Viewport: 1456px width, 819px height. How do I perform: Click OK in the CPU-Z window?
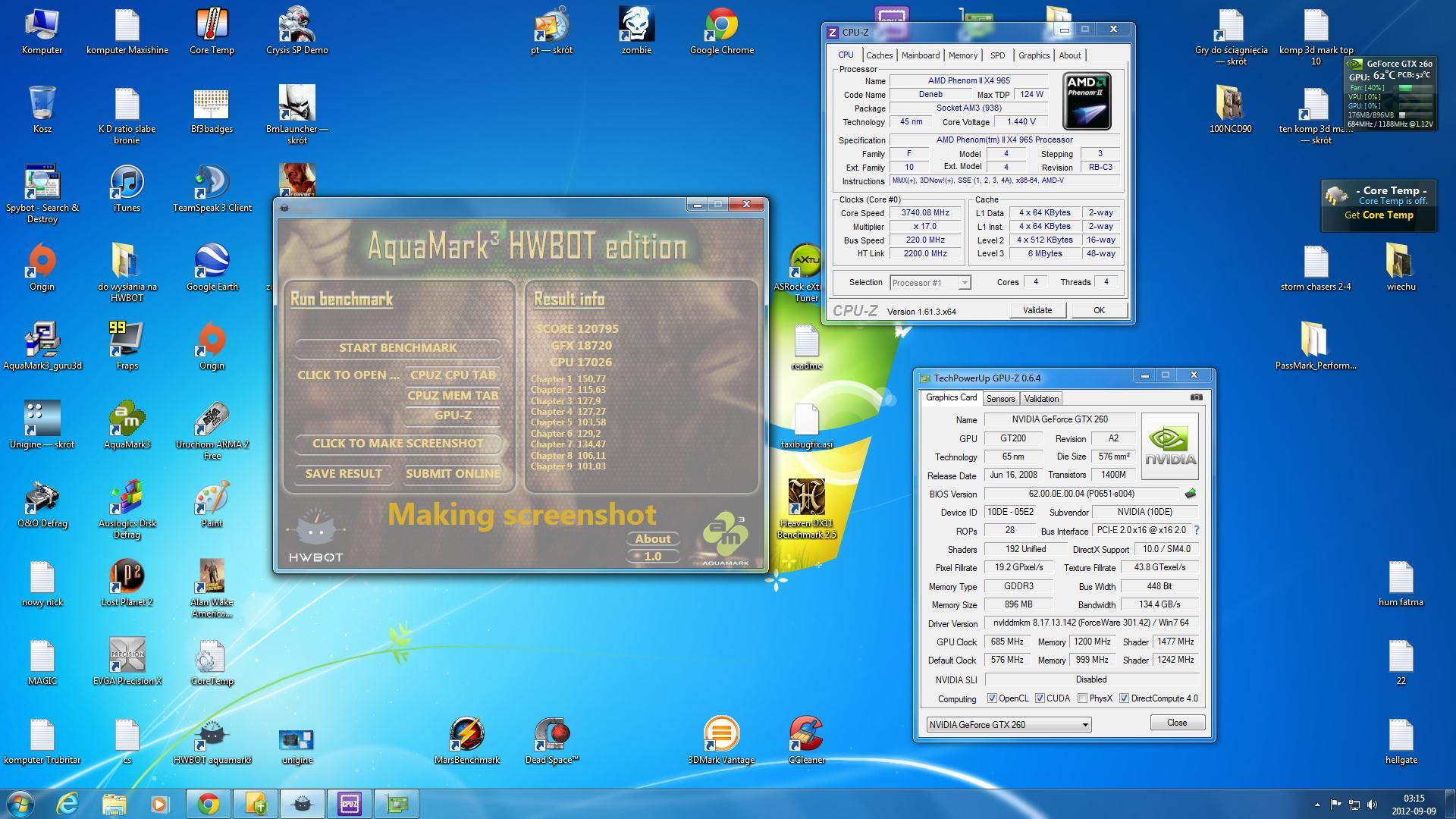click(x=1099, y=310)
